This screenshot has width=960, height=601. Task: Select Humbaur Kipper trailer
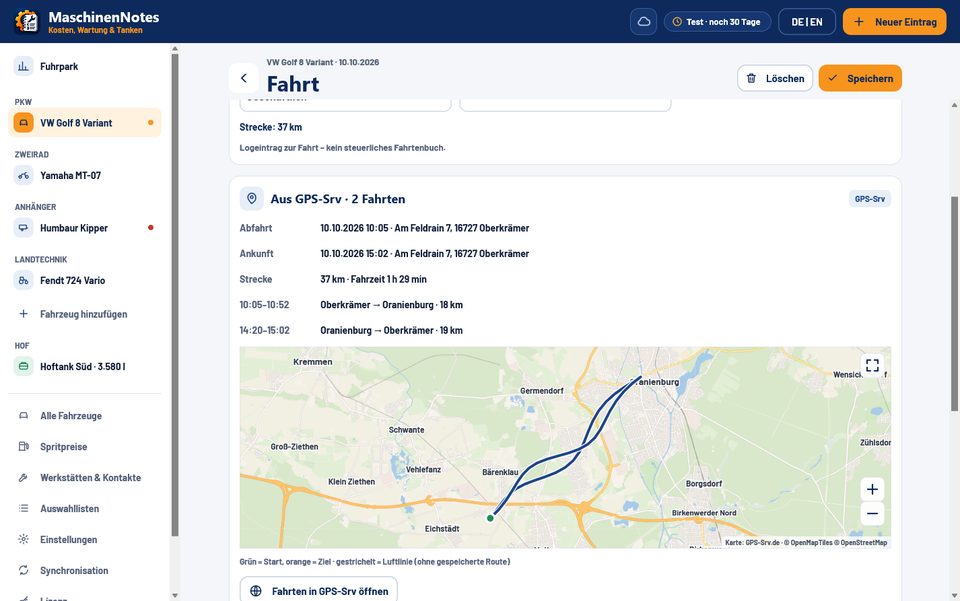click(x=84, y=228)
